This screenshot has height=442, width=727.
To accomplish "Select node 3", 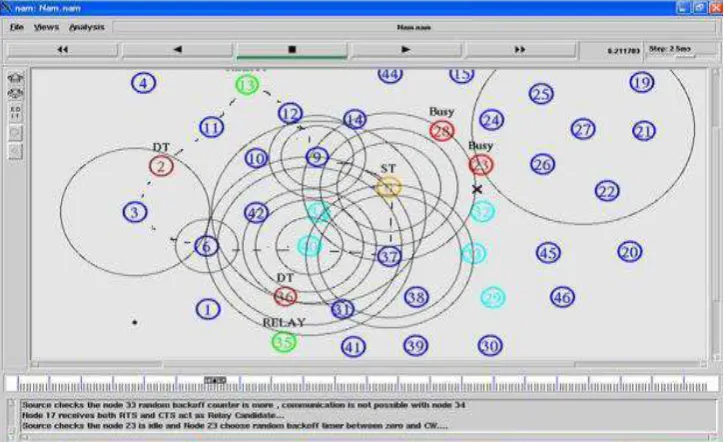I will tap(135, 212).
